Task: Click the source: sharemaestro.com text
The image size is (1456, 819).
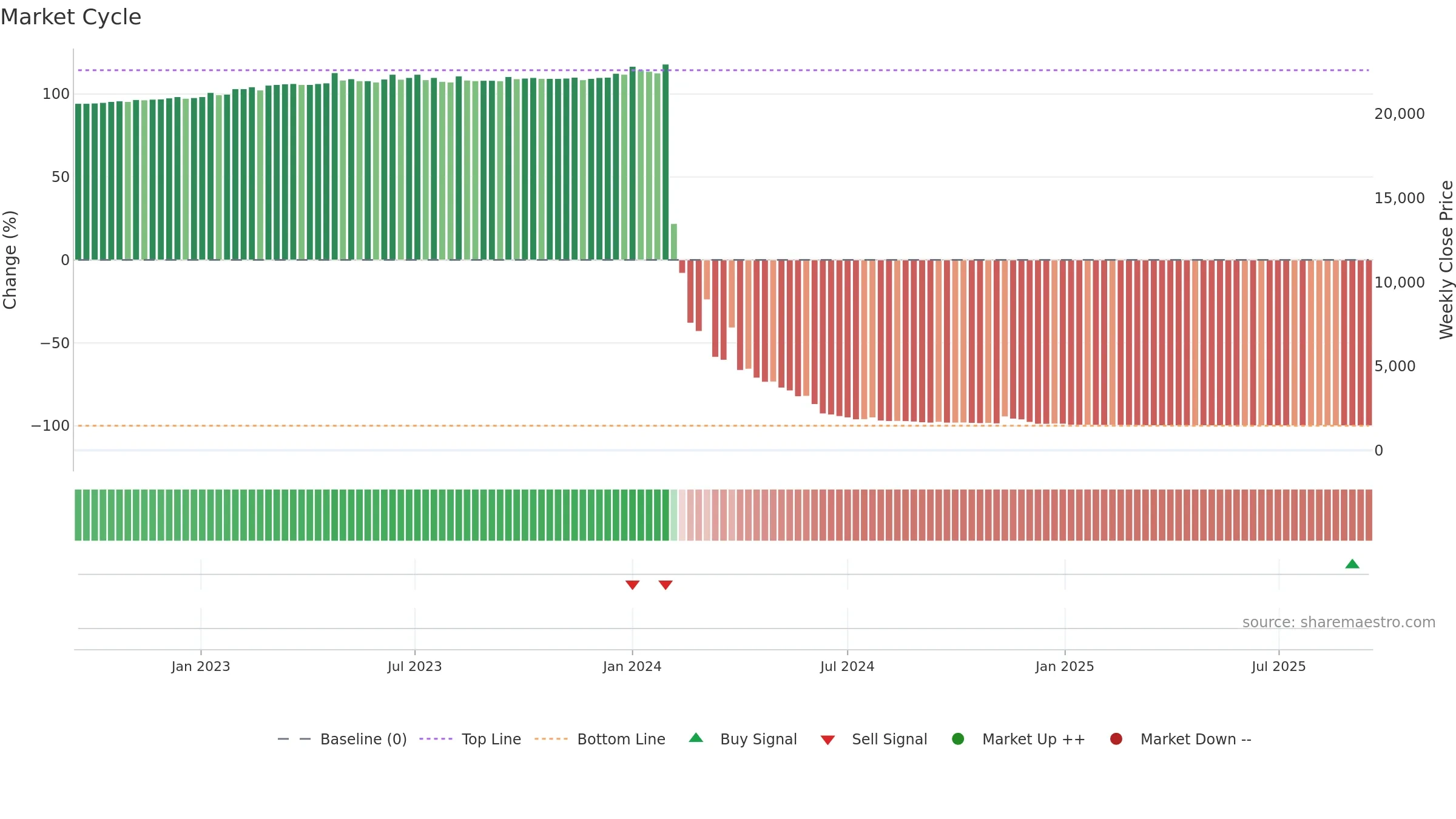Action: [1339, 622]
